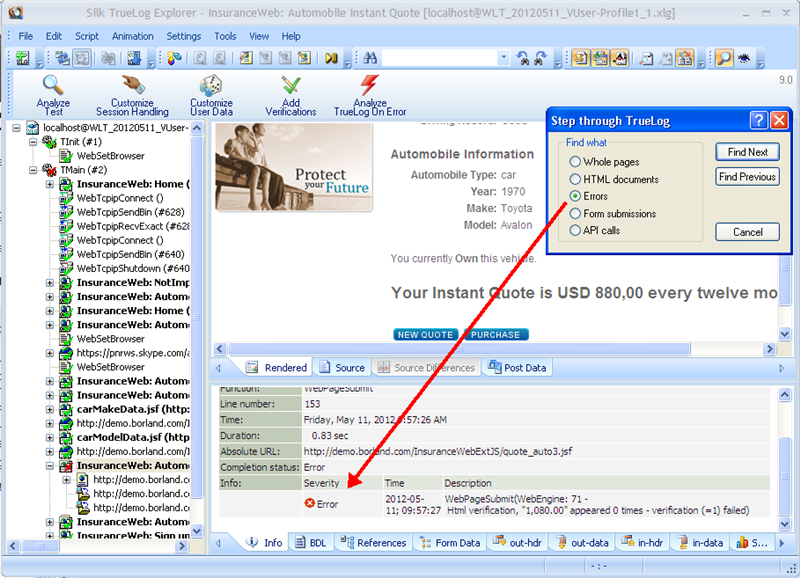Open the Animation menu

tap(132, 36)
